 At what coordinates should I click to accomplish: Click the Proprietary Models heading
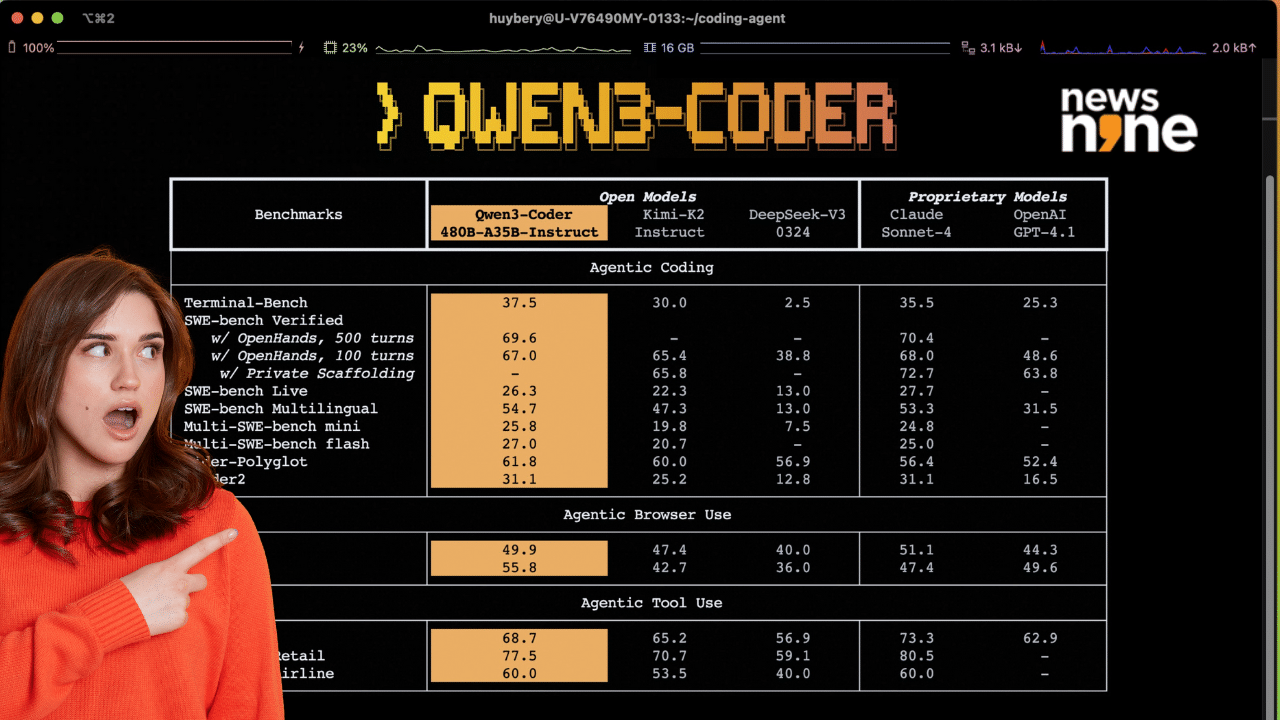click(x=987, y=196)
